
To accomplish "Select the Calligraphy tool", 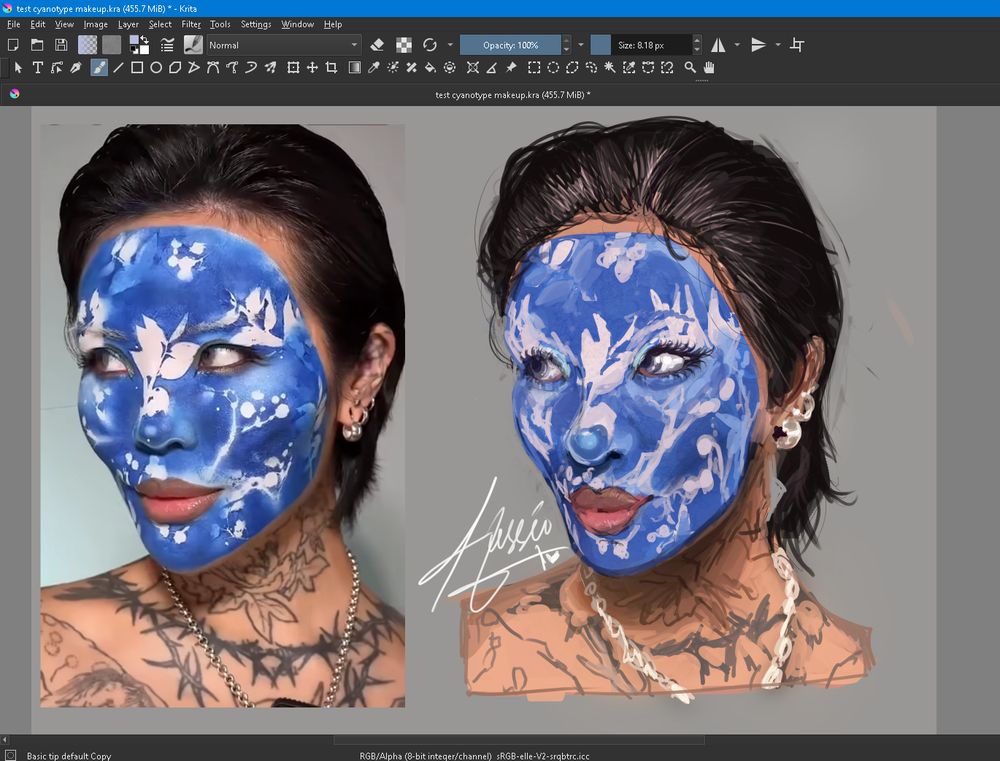I will pos(76,68).
